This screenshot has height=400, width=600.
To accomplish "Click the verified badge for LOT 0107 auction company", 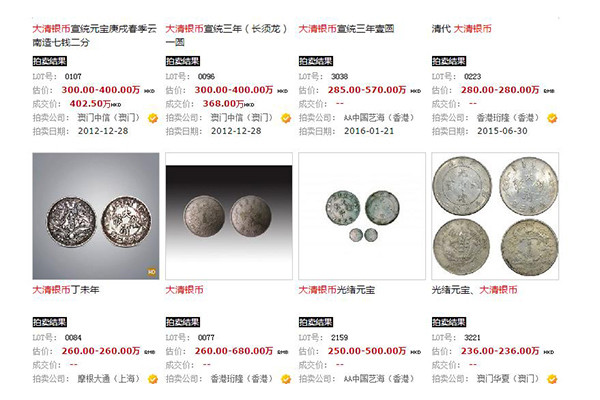I will 153,118.
